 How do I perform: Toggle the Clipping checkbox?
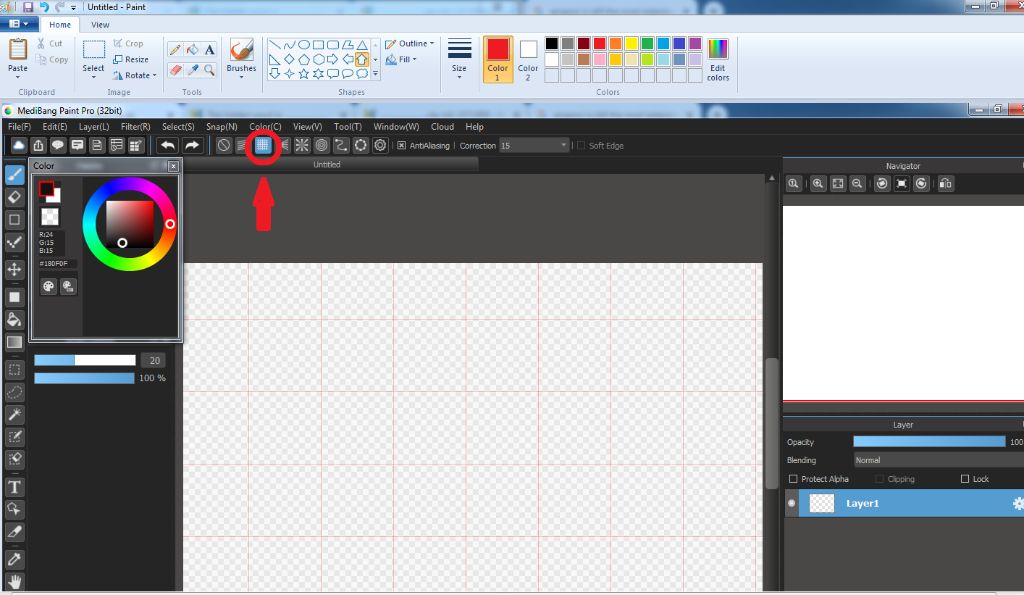[x=879, y=479]
